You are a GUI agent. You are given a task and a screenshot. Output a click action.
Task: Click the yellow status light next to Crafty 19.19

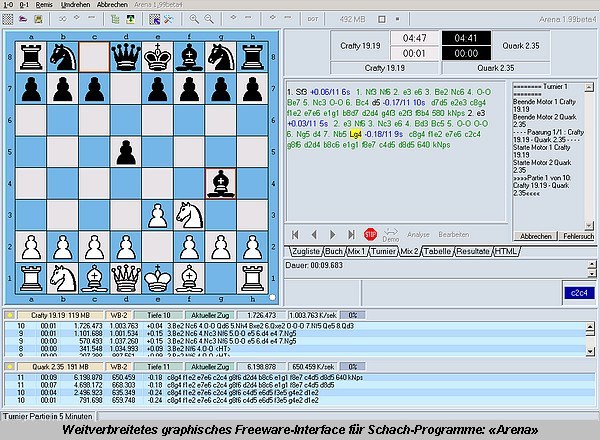(x=10, y=315)
